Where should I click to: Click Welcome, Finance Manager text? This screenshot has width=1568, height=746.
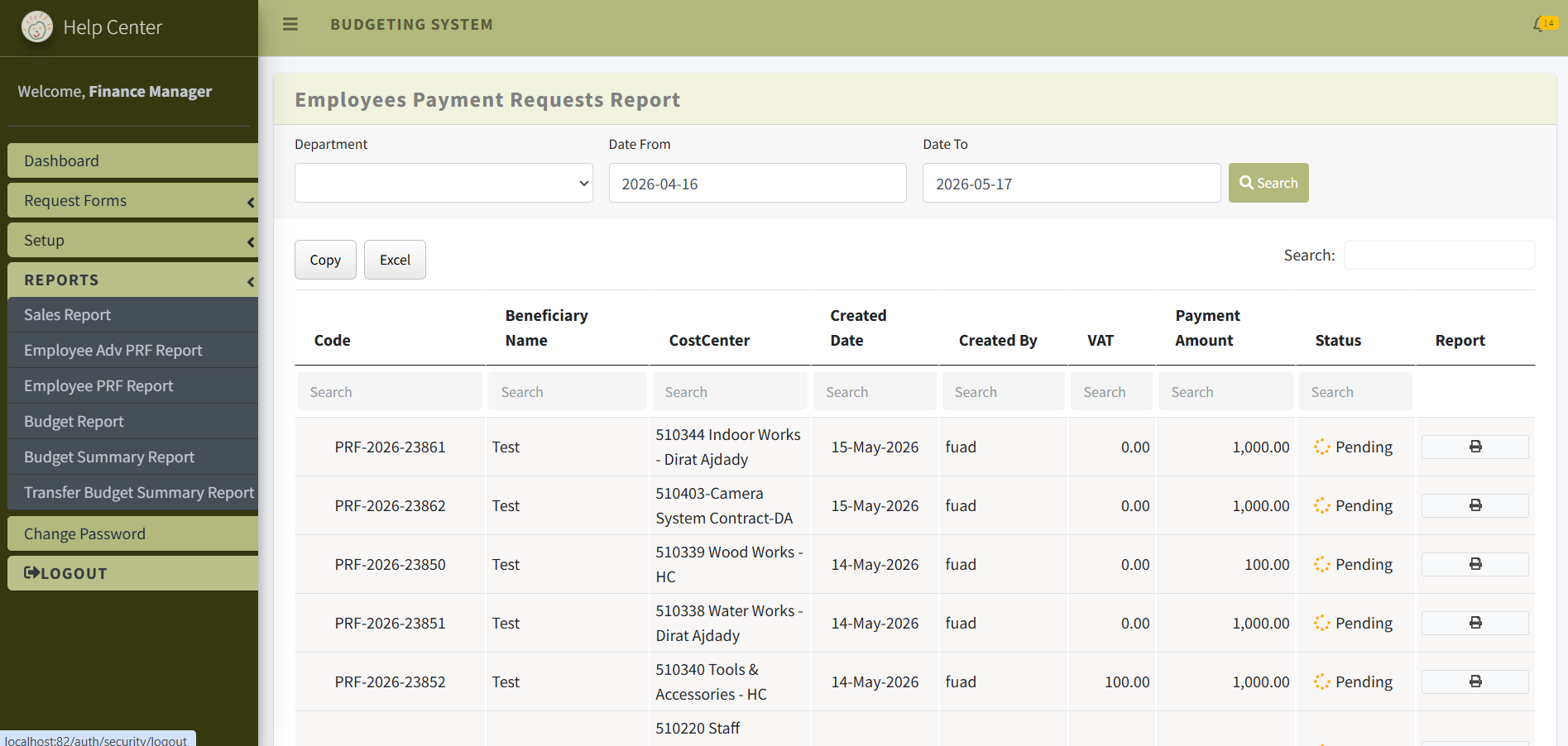click(115, 91)
